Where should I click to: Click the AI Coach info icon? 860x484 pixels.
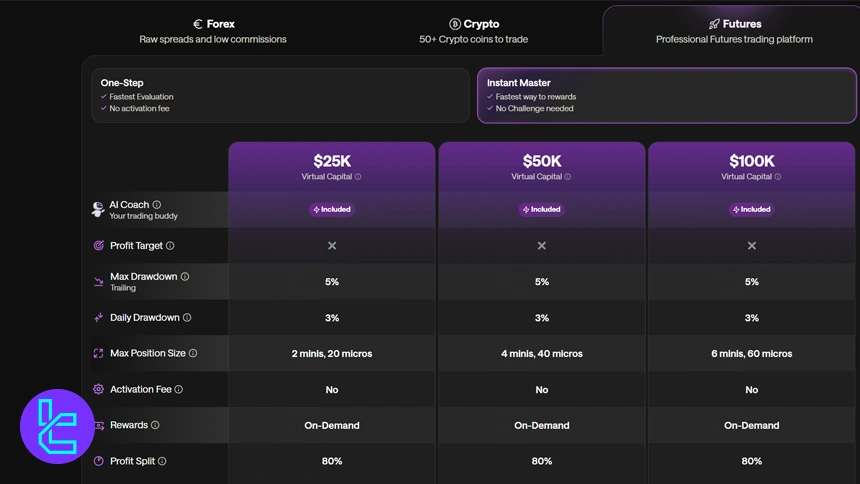tap(157, 205)
